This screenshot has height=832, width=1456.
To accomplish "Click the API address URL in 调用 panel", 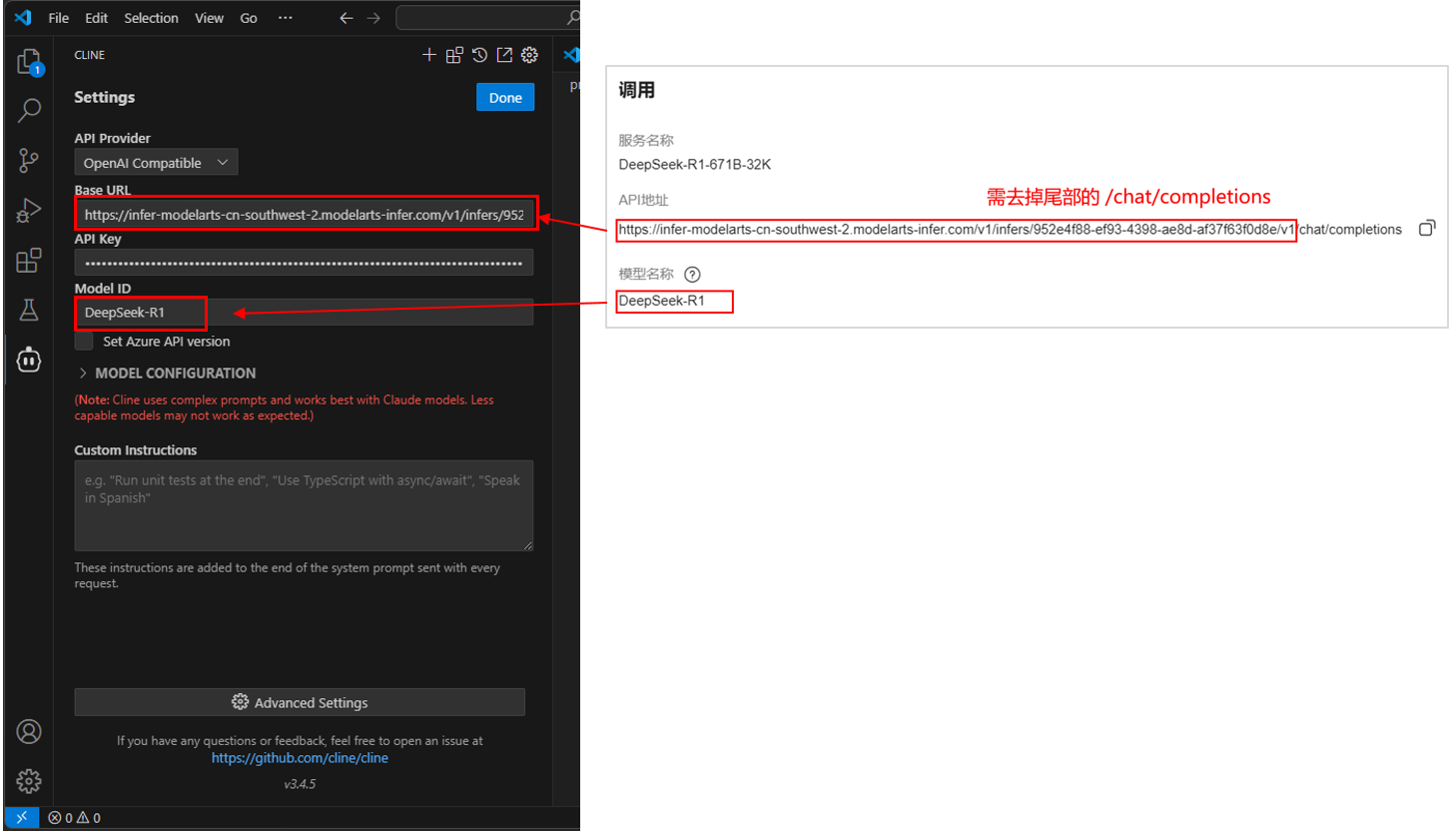I will [x=1011, y=230].
